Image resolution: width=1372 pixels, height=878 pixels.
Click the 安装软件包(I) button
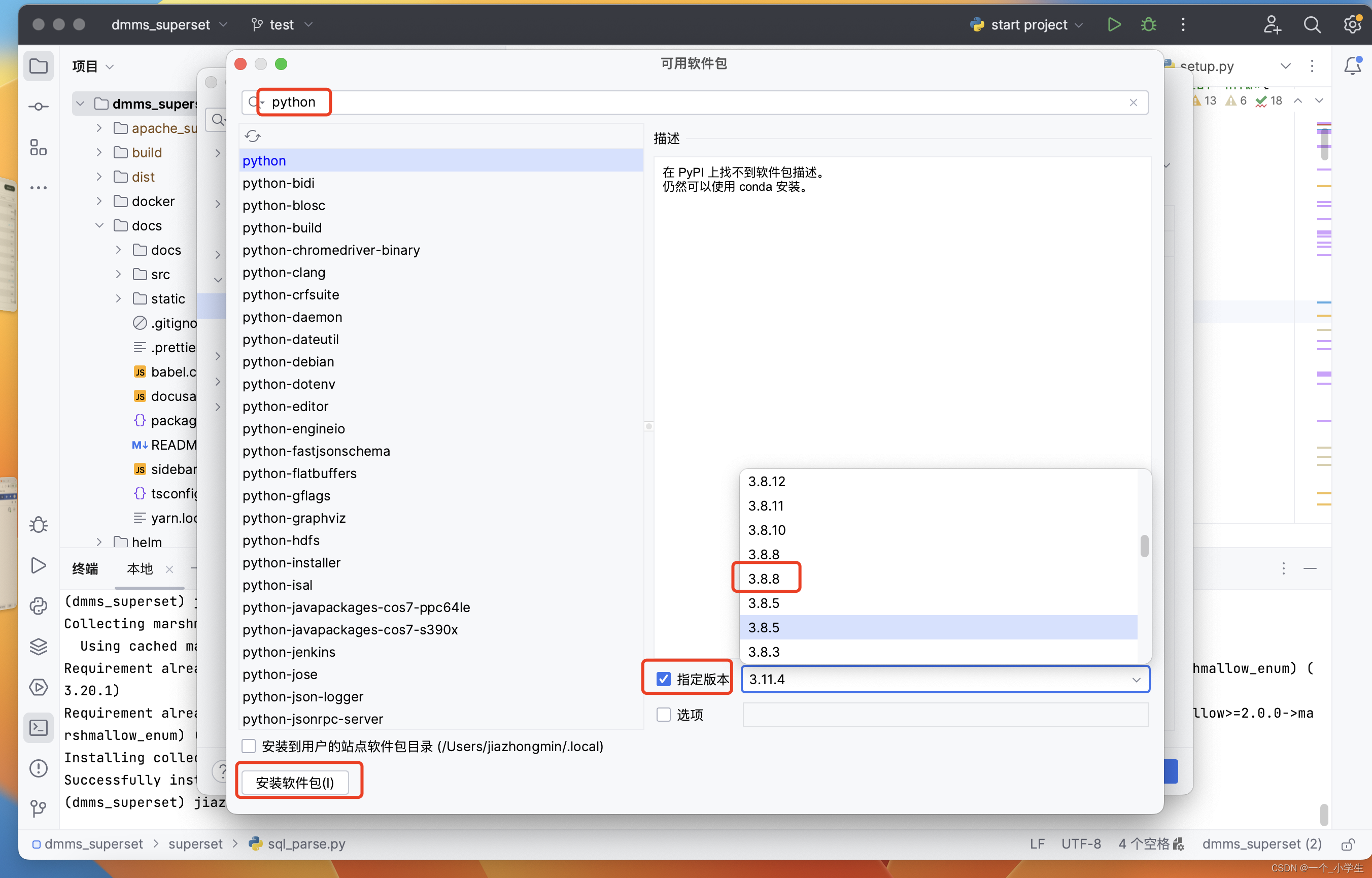coord(295,782)
